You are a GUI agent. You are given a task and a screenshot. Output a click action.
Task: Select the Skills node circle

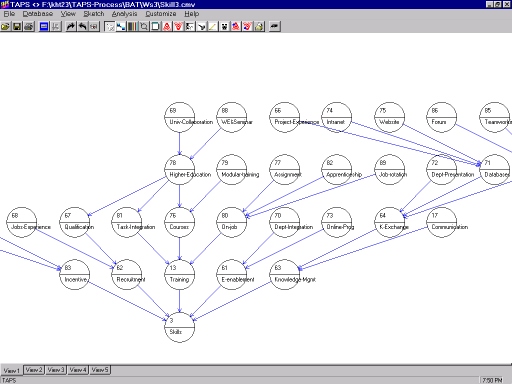pyautogui.click(x=180, y=327)
